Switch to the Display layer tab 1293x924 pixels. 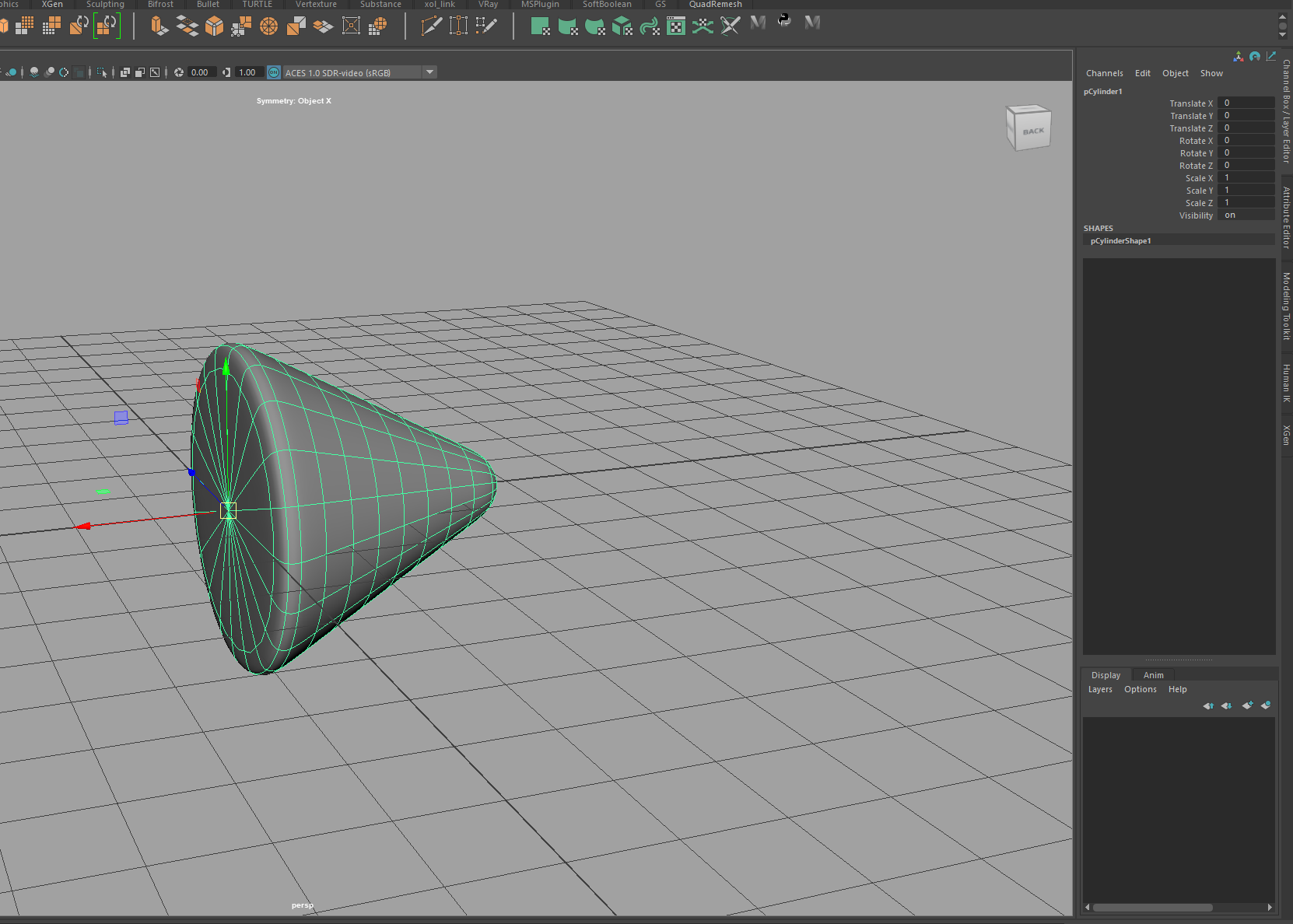coord(1106,675)
